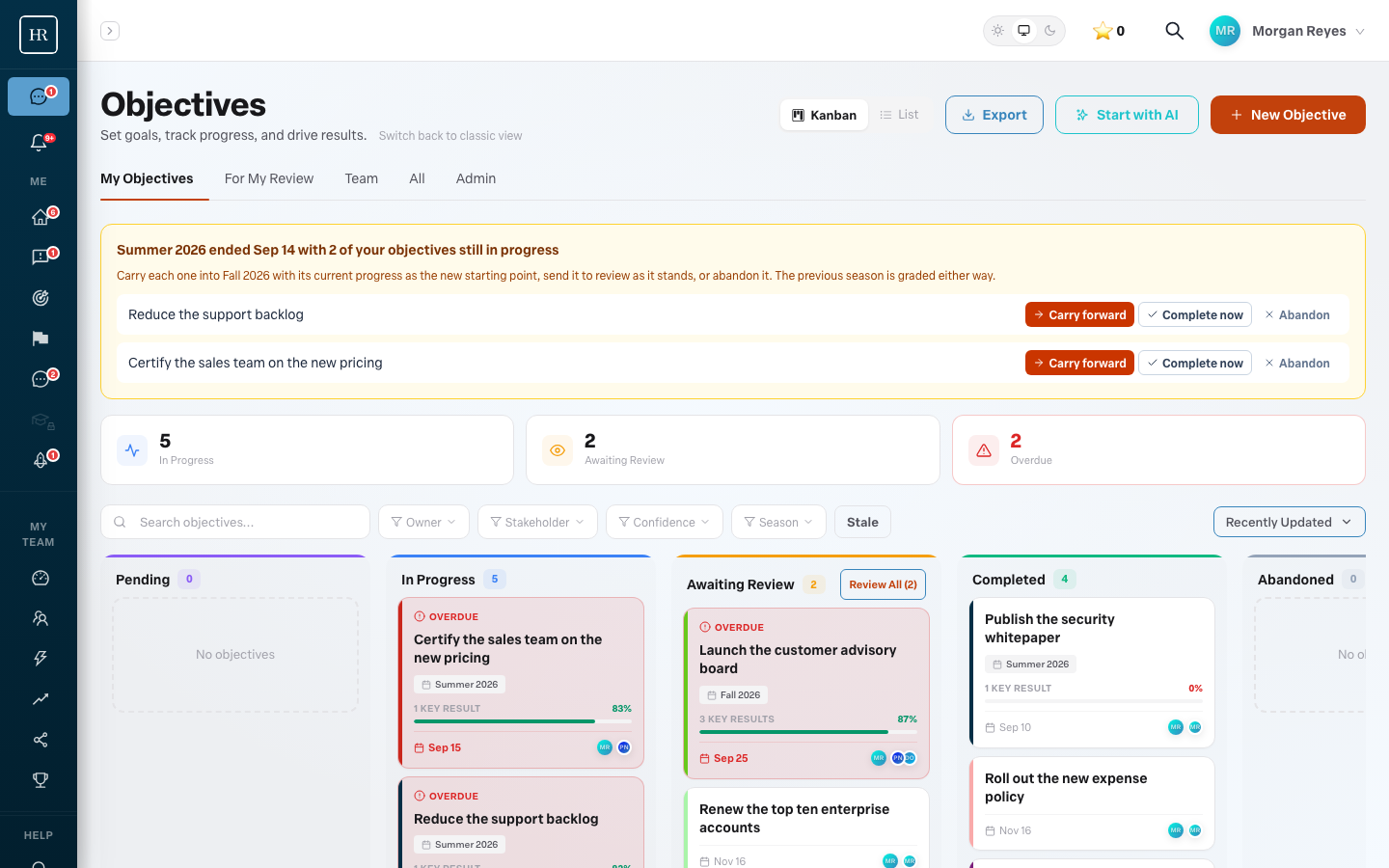Switch to the Team tab

(362, 178)
